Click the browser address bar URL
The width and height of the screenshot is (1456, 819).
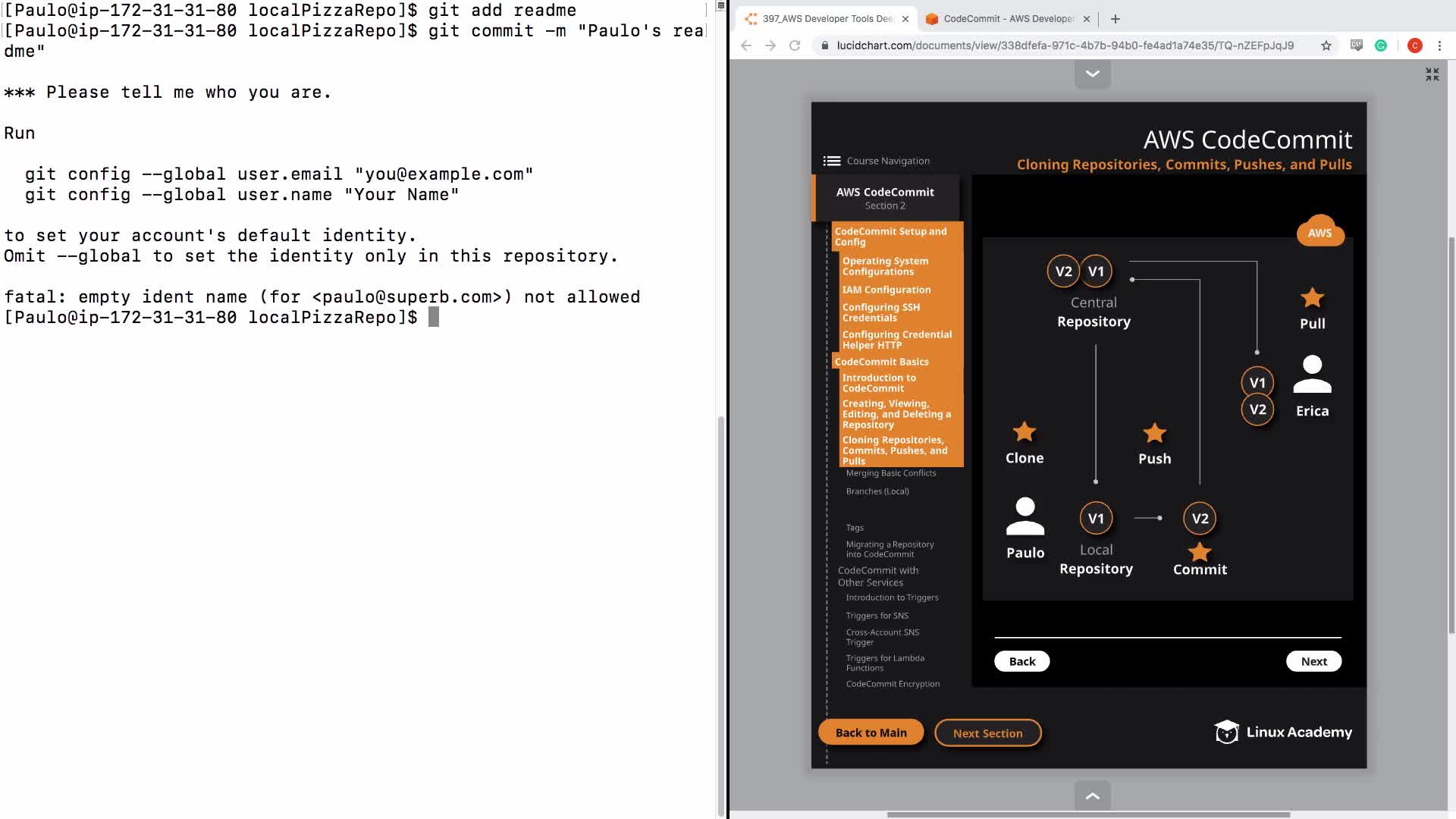1065,45
